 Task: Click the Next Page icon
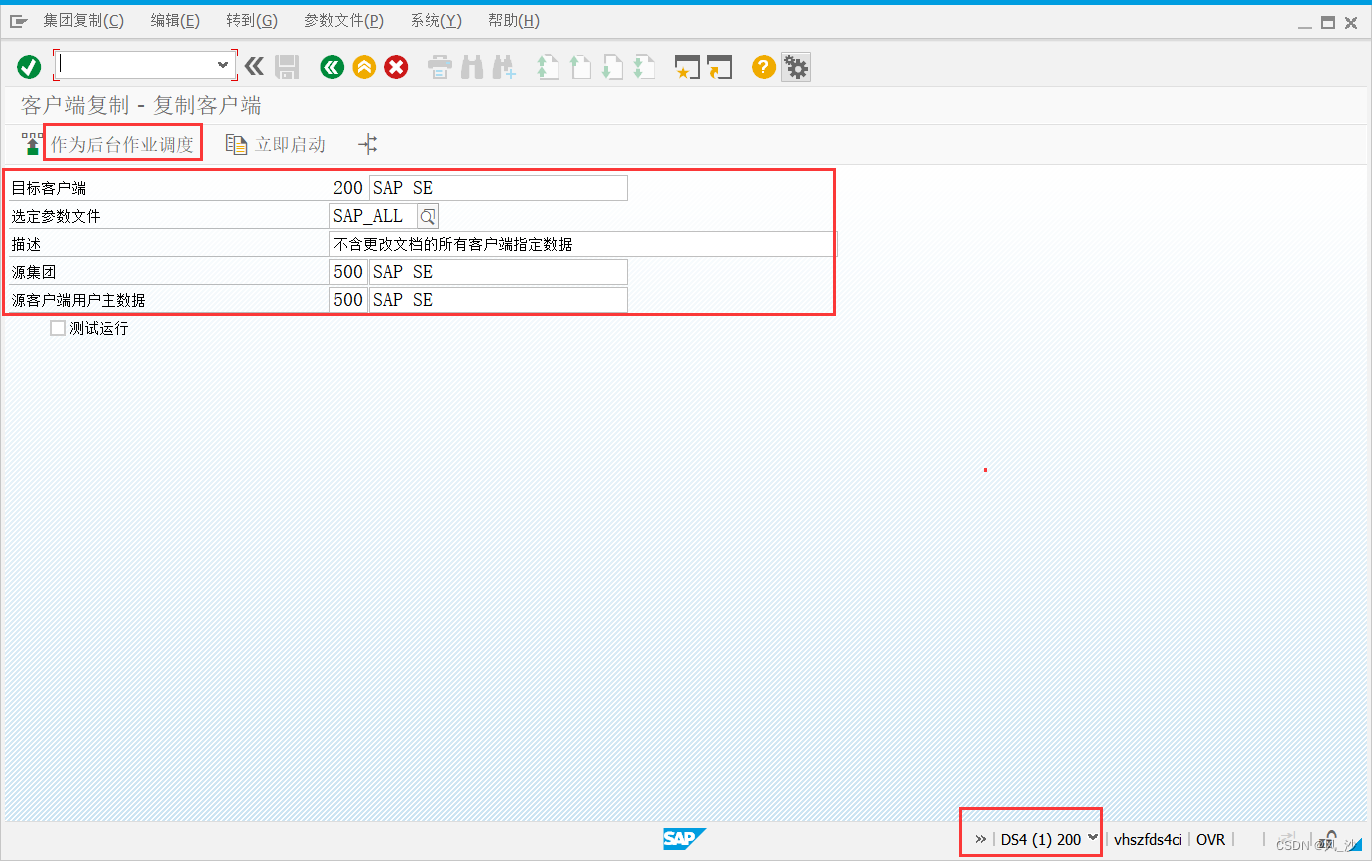point(612,67)
